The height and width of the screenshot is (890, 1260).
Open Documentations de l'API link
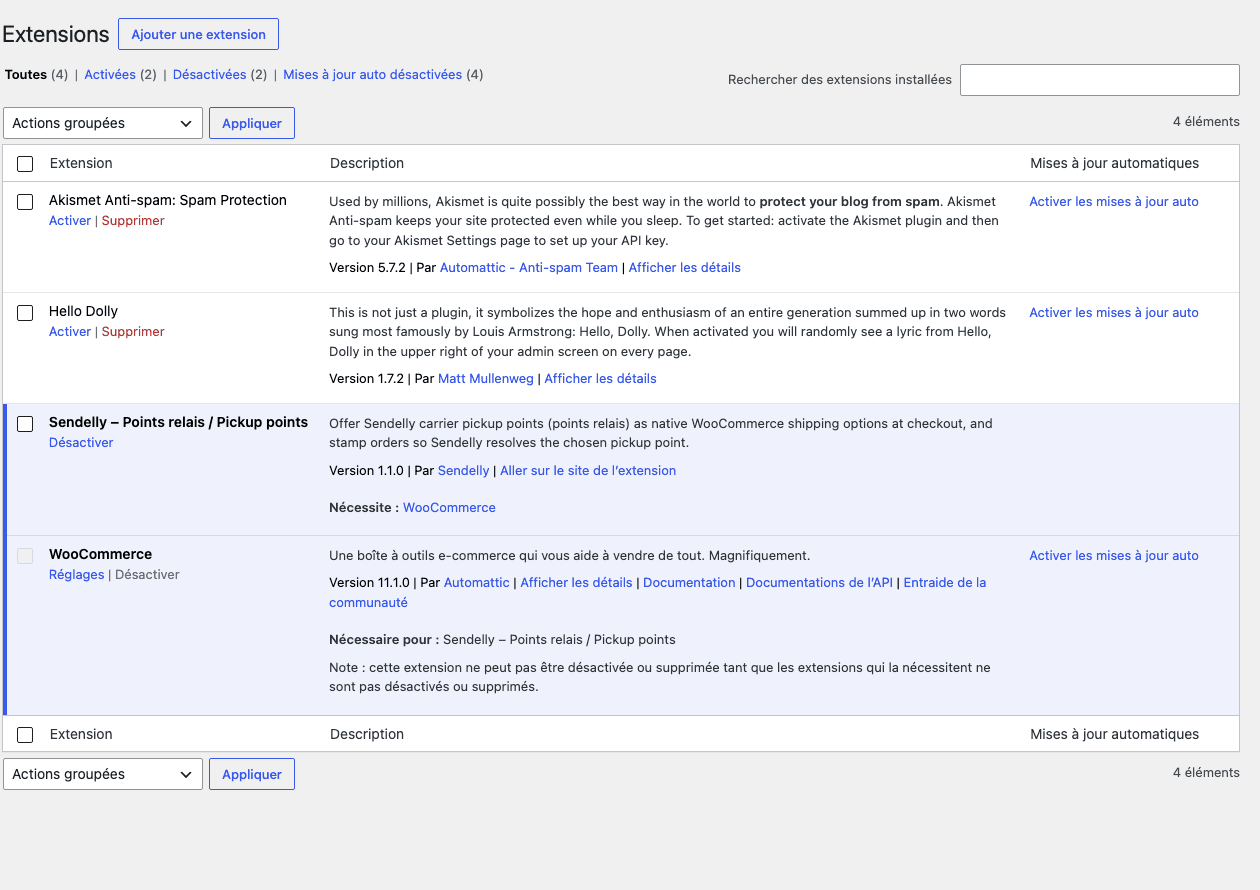(x=819, y=582)
